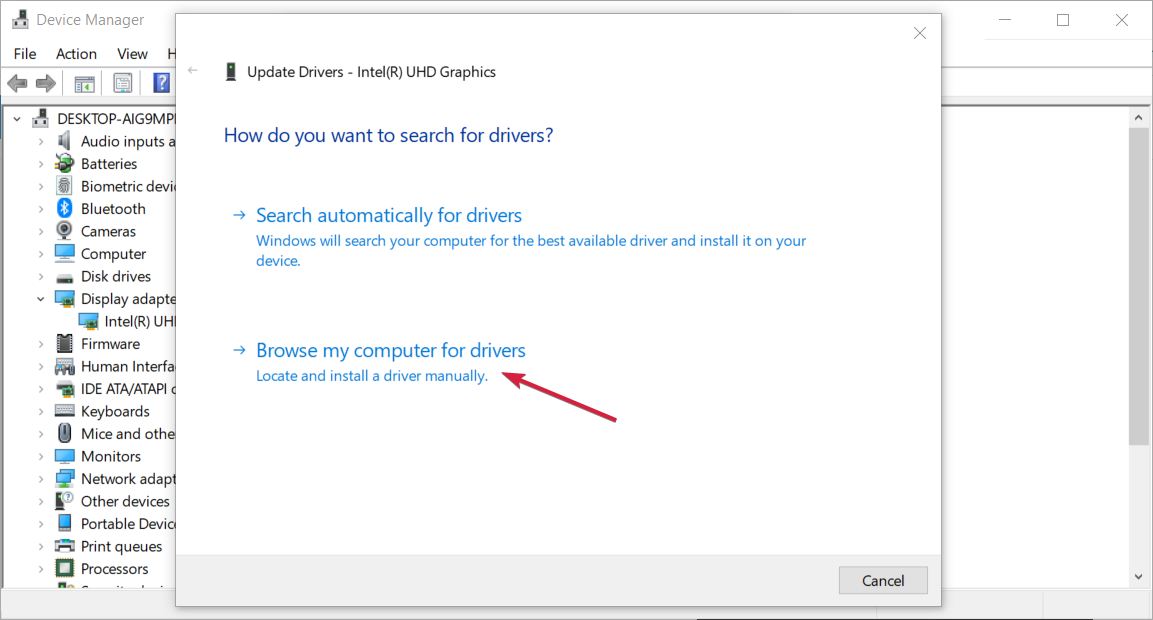Choose Browse my computer for drivers
This screenshot has height=620, width=1153.
point(390,350)
